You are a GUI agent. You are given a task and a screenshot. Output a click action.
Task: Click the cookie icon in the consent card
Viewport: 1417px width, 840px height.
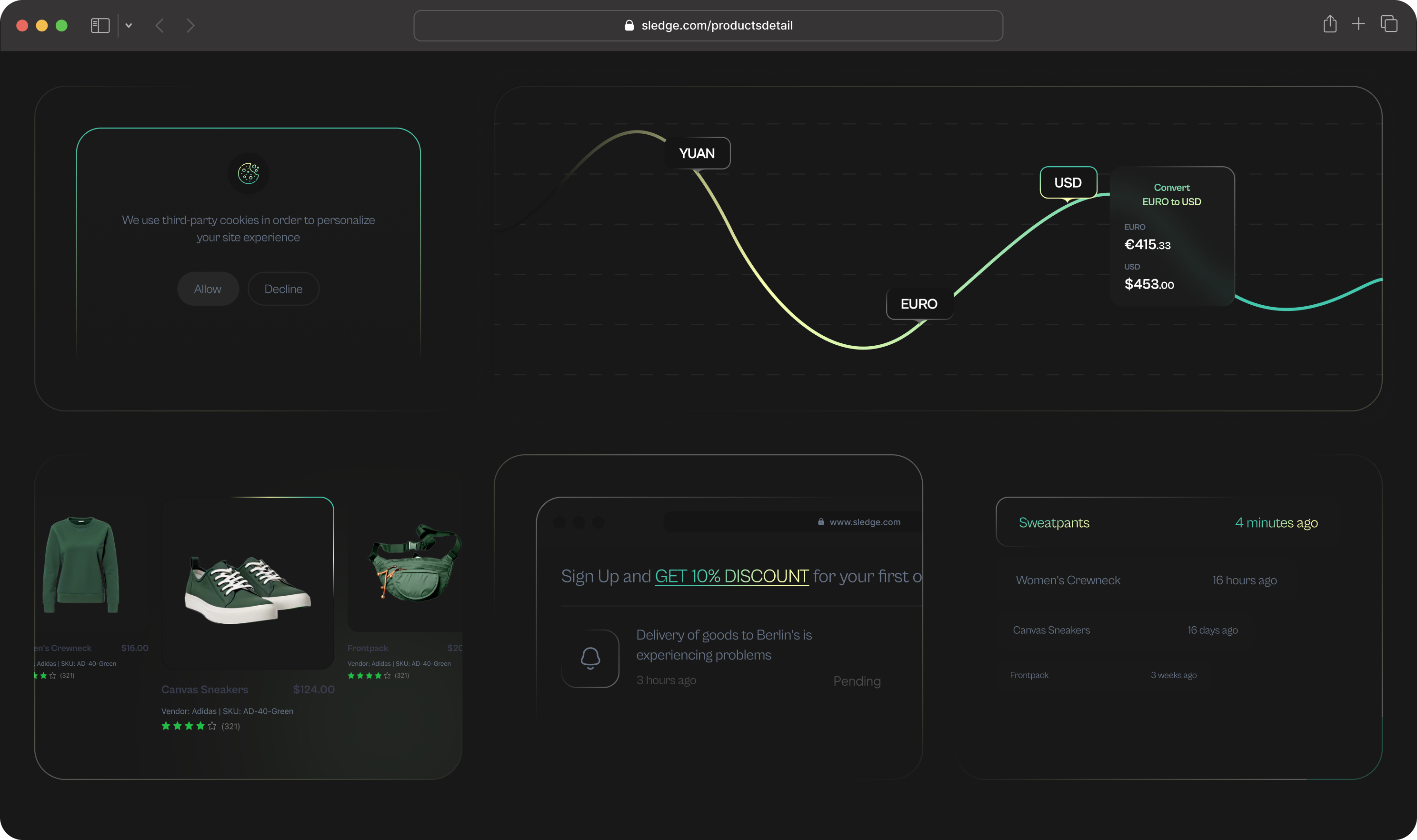[x=249, y=173]
